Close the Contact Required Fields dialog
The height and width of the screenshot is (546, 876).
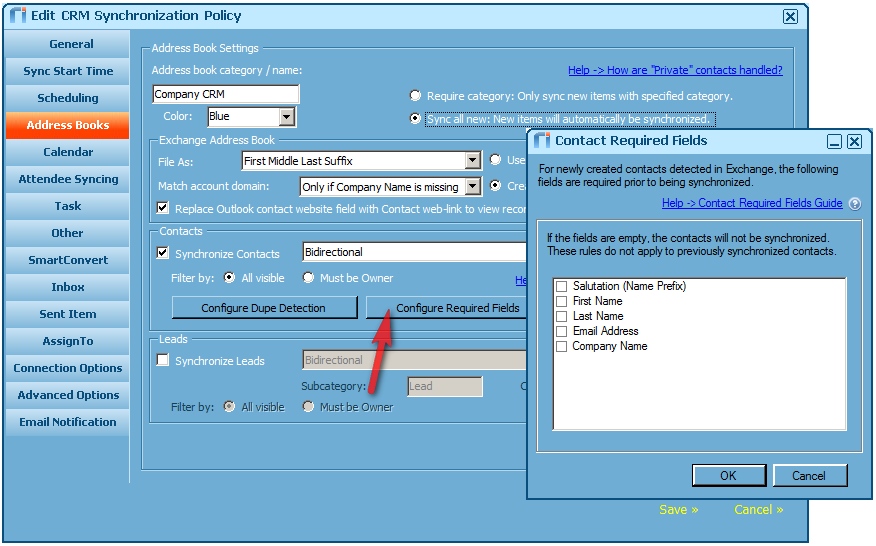coord(854,141)
